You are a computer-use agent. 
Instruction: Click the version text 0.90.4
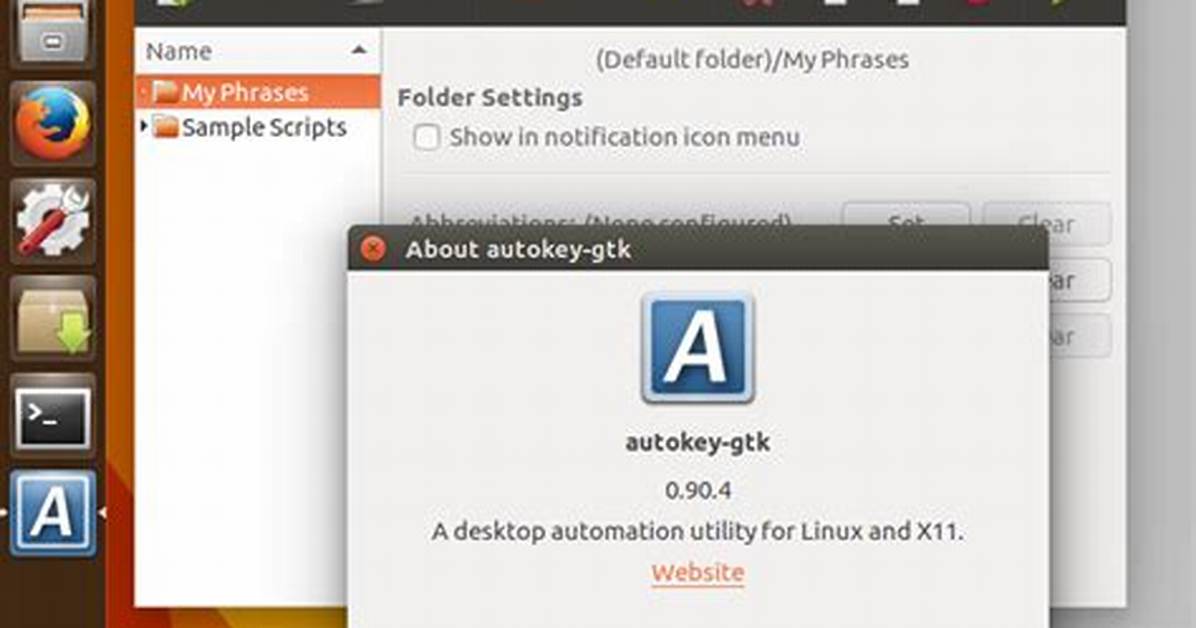pos(698,490)
